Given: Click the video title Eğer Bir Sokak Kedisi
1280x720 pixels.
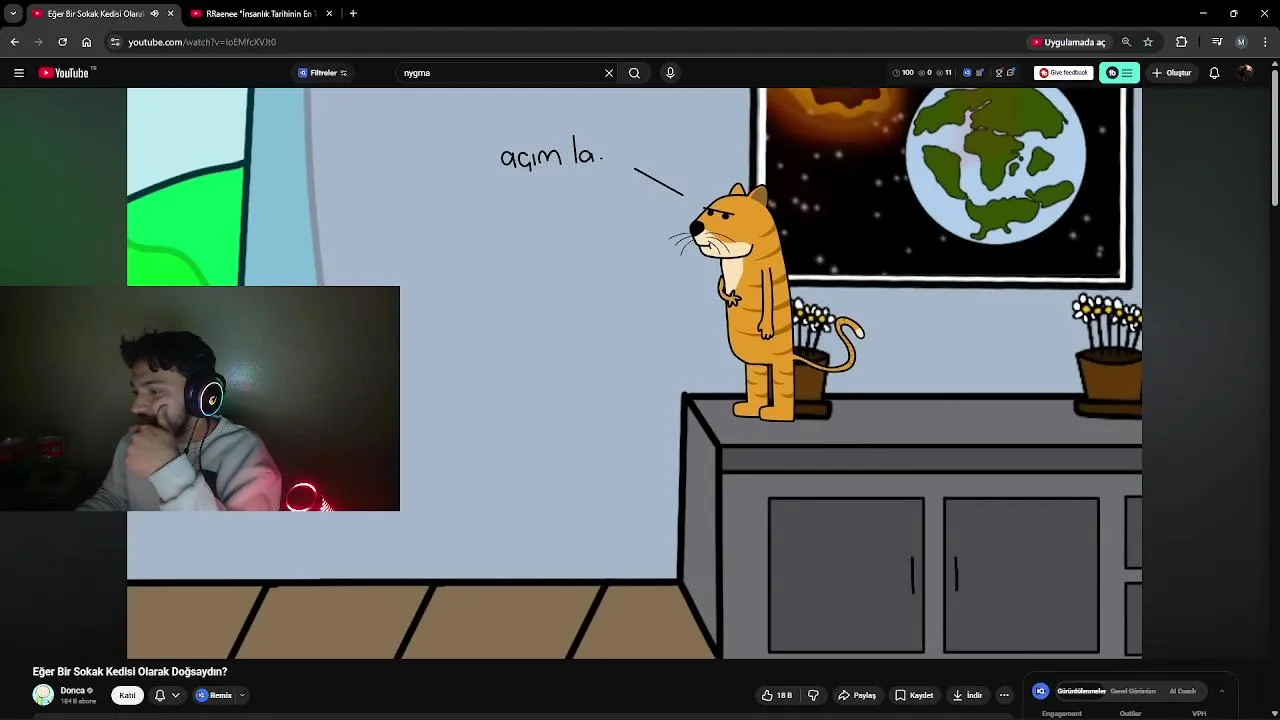Looking at the screenshot, I should 130,672.
